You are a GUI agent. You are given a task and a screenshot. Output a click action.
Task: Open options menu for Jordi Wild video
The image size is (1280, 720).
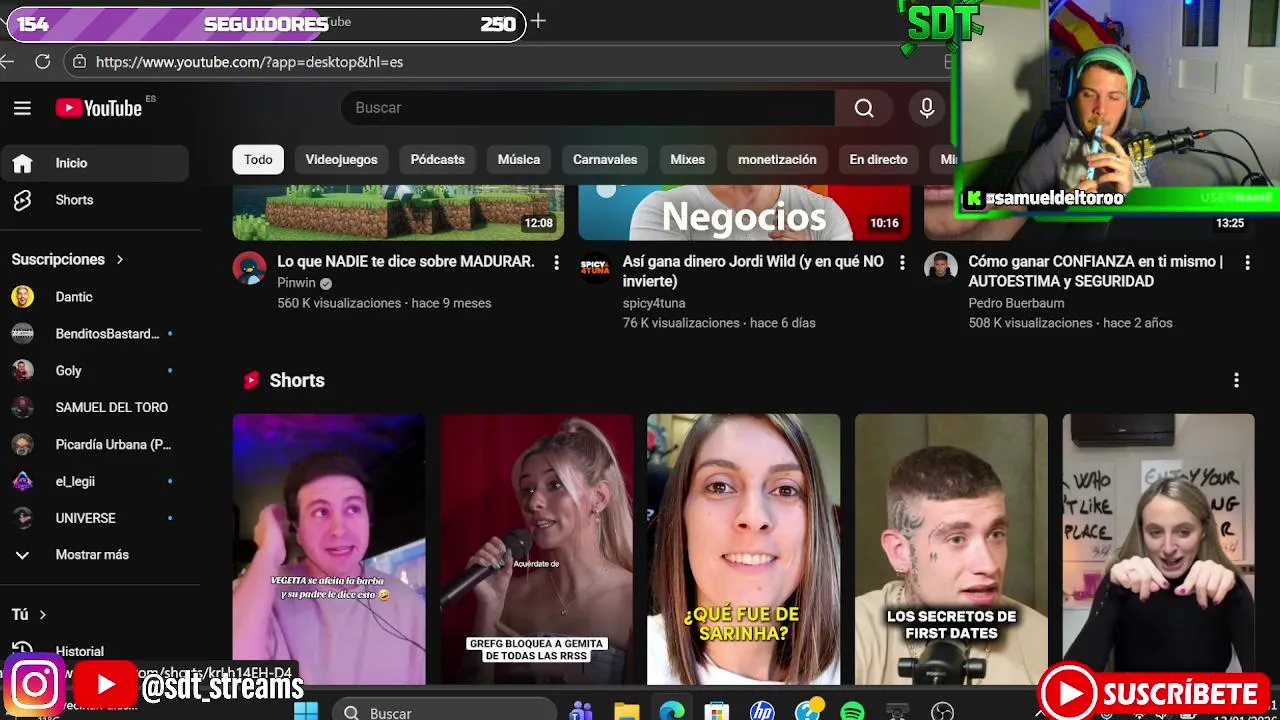[x=902, y=263]
